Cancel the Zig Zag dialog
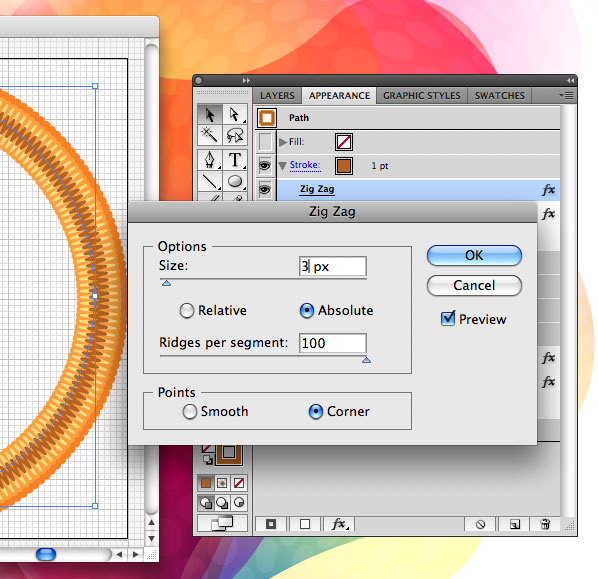This screenshot has height=579, width=598. pos(474,285)
